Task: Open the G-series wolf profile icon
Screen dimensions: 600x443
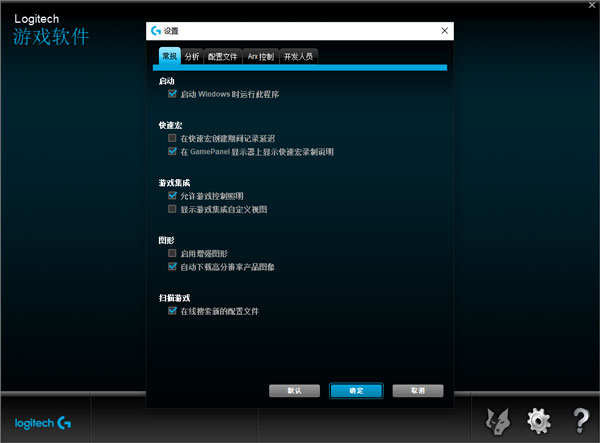Action: click(498, 421)
